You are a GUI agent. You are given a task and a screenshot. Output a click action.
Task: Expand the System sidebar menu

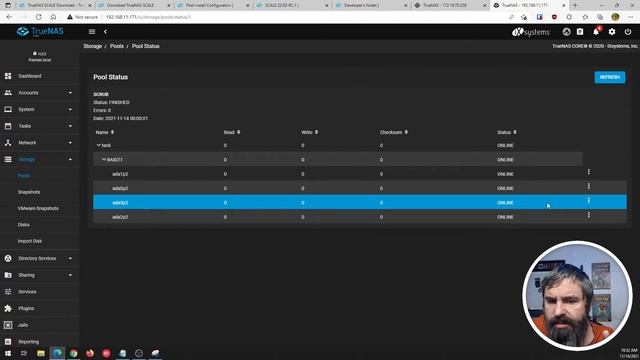[40, 109]
